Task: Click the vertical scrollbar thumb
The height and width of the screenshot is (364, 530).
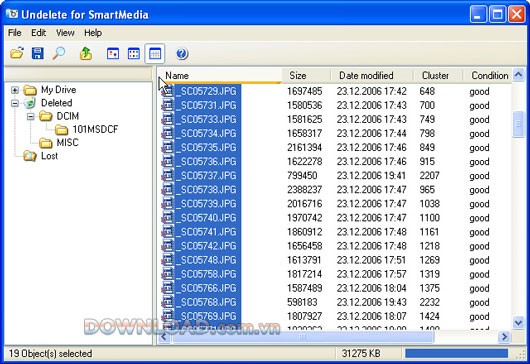Action: [518, 124]
